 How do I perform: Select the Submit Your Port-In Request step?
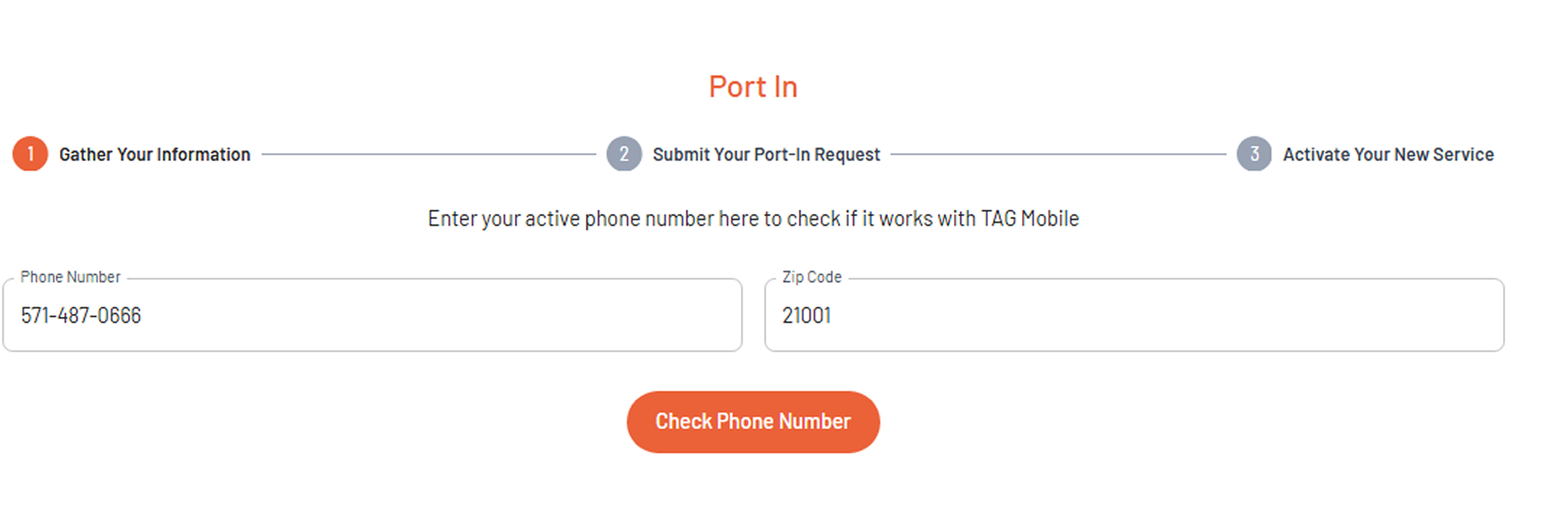point(766,154)
